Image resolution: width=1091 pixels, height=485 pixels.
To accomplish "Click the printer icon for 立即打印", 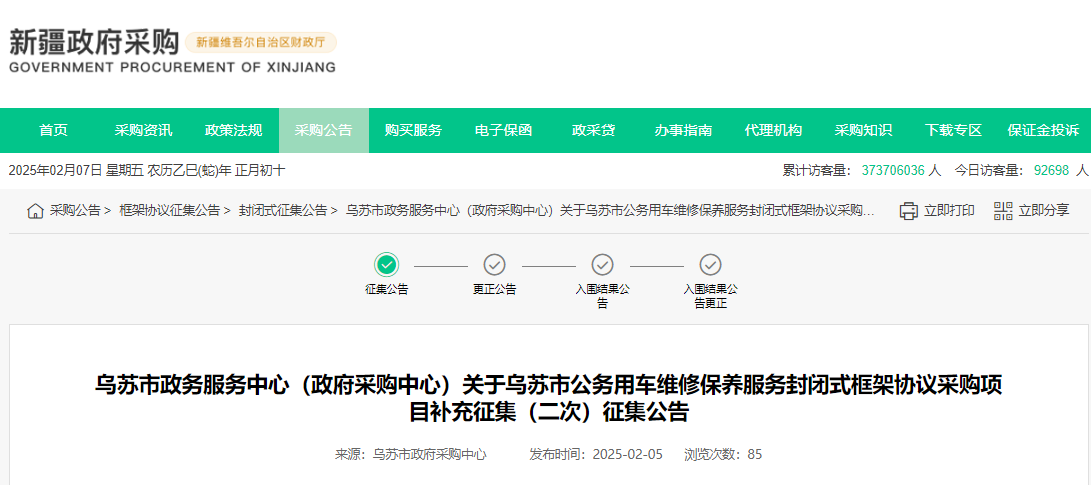I will tap(908, 211).
